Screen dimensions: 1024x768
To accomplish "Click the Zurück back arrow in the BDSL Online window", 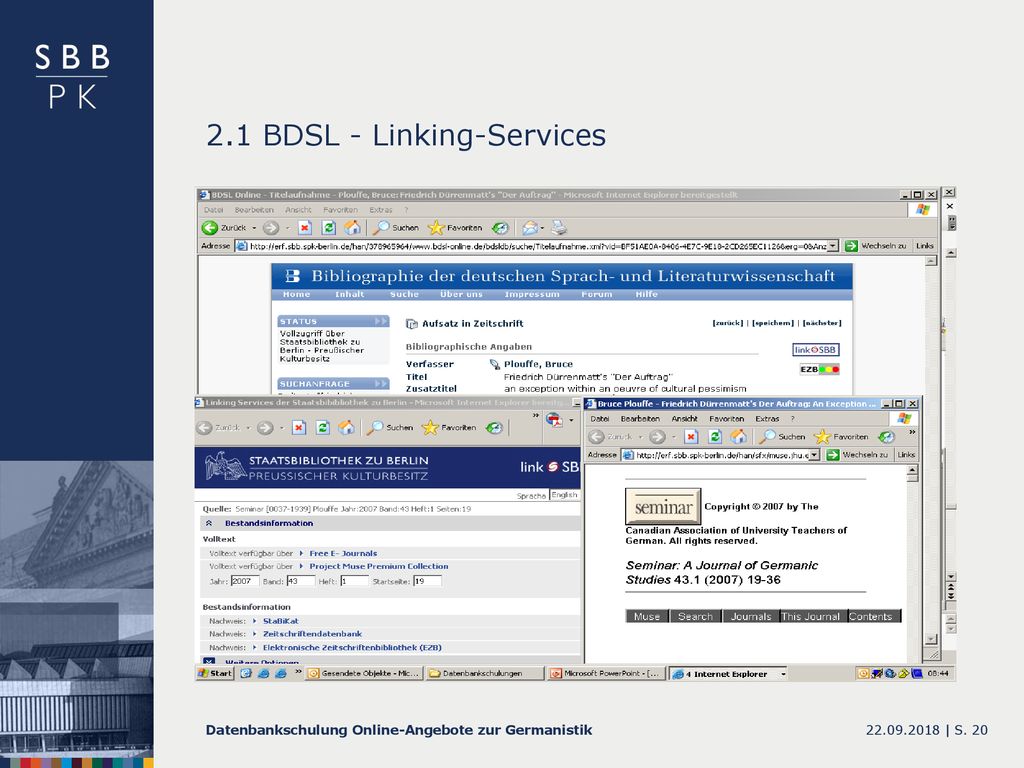I will point(210,227).
